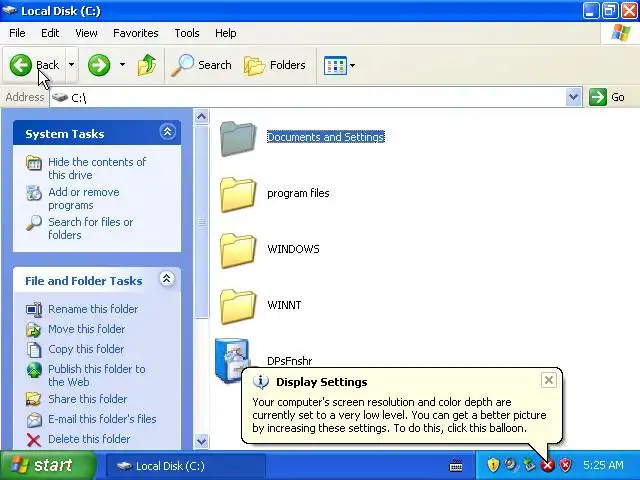Select the program files folder name
Image resolution: width=640 pixels, height=480 pixels.
(x=298, y=193)
